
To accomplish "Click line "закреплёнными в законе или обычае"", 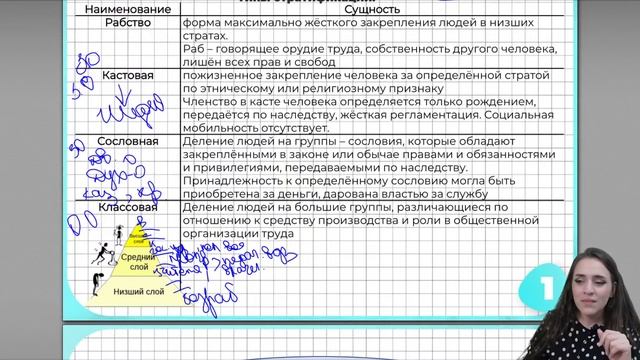I will click(x=369, y=154).
